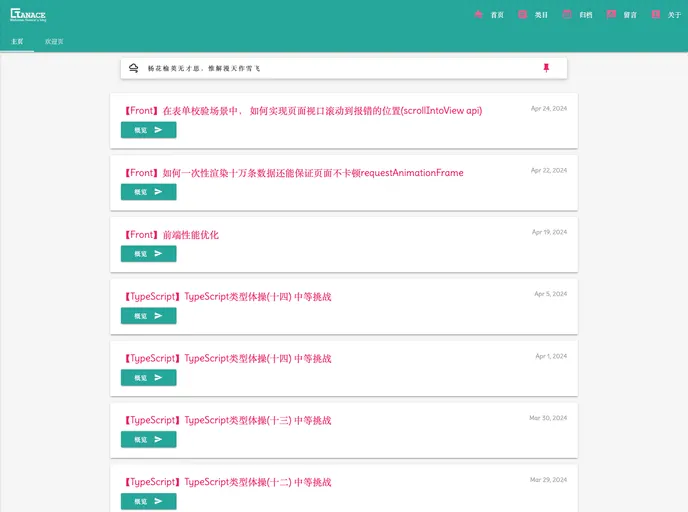688x512 pixels.
Task: Open the TypeScript类型体操(十二) post title
Action: [x=227, y=482]
